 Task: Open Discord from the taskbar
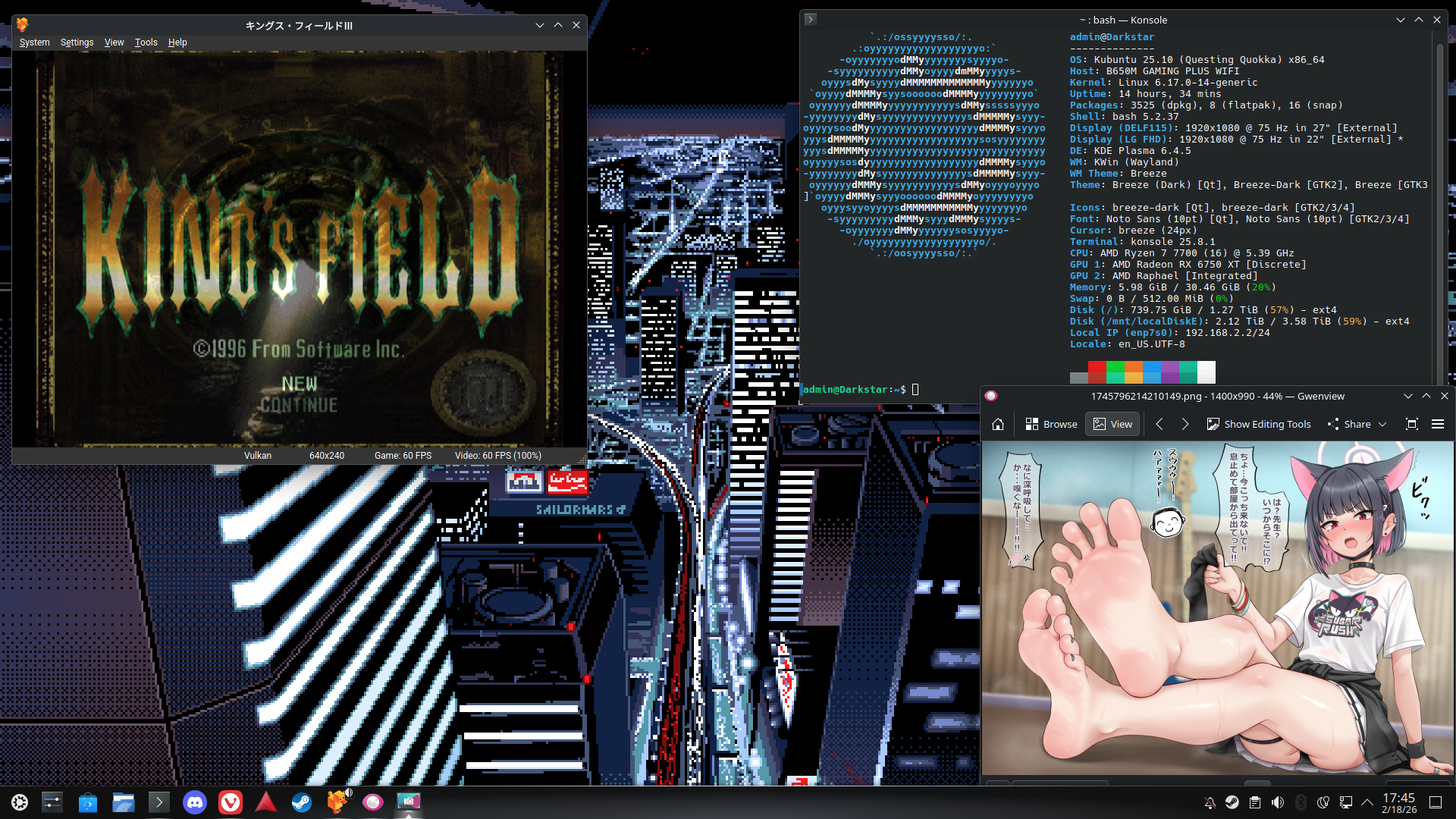click(195, 802)
